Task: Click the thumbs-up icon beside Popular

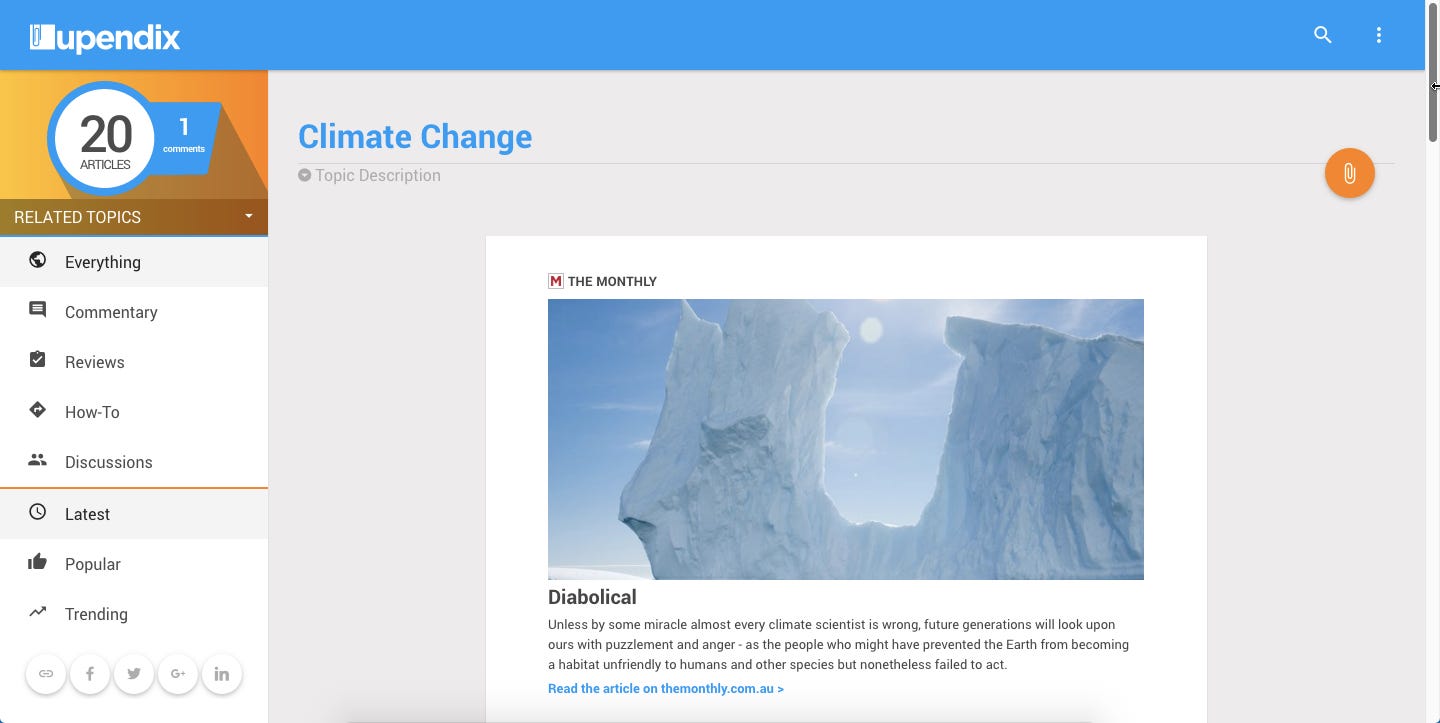Action: point(38,562)
